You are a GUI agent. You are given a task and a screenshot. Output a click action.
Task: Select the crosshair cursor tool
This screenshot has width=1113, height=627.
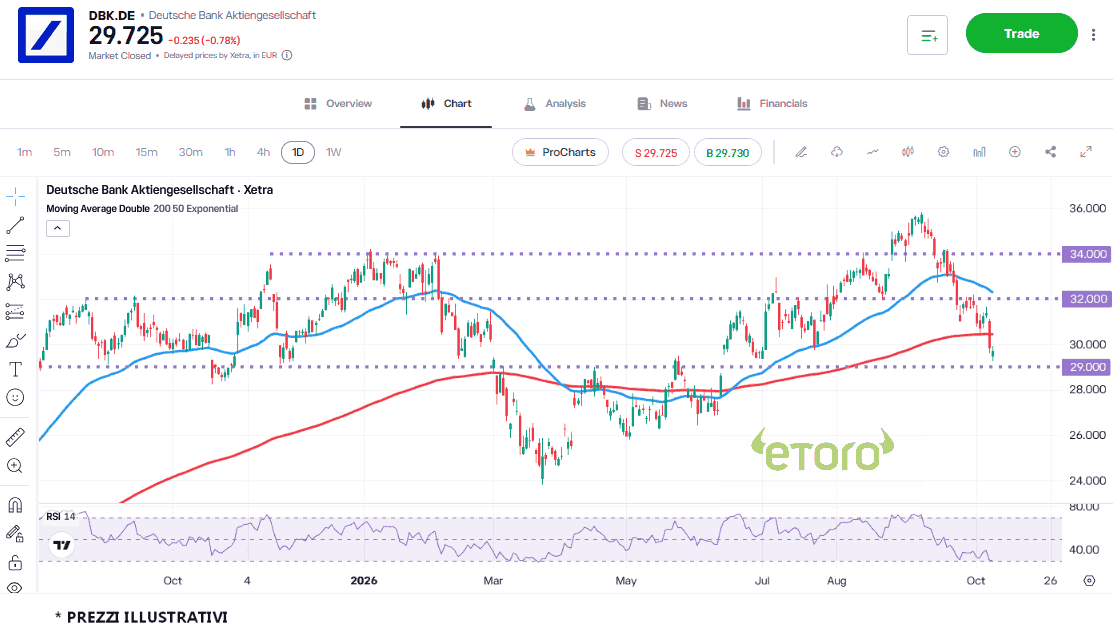click(15, 197)
